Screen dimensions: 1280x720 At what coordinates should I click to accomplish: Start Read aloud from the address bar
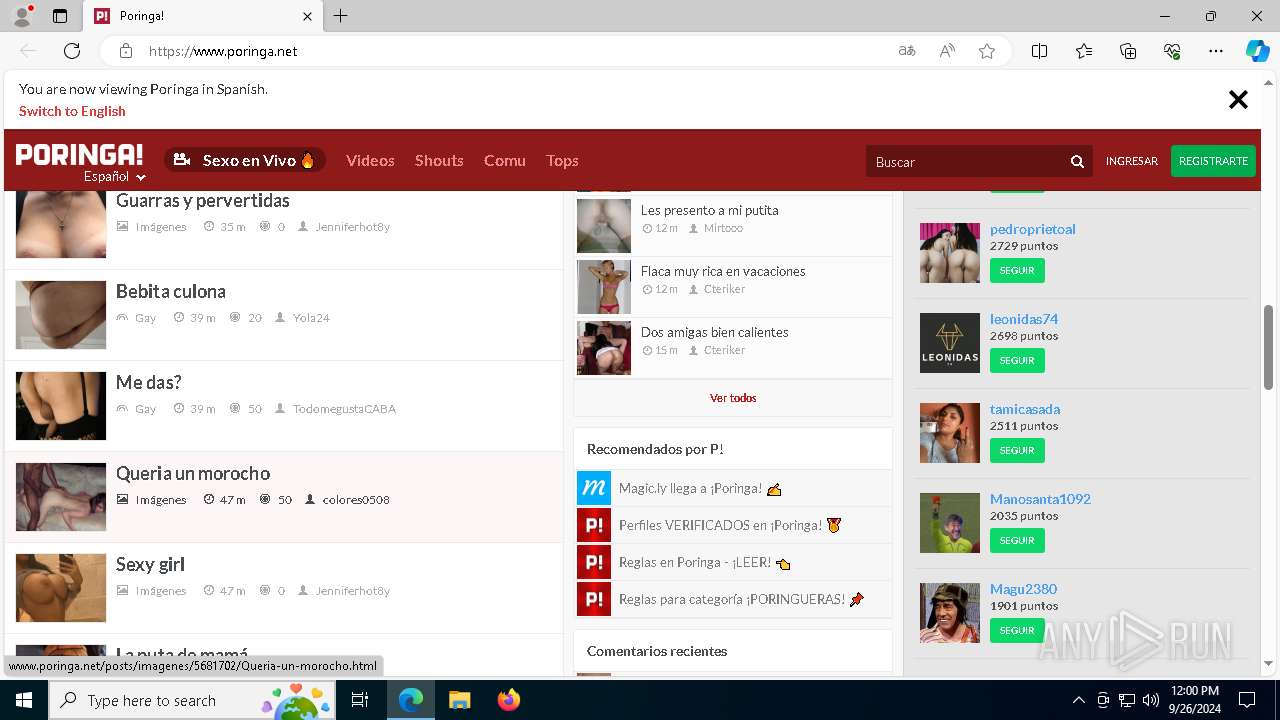click(x=947, y=51)
